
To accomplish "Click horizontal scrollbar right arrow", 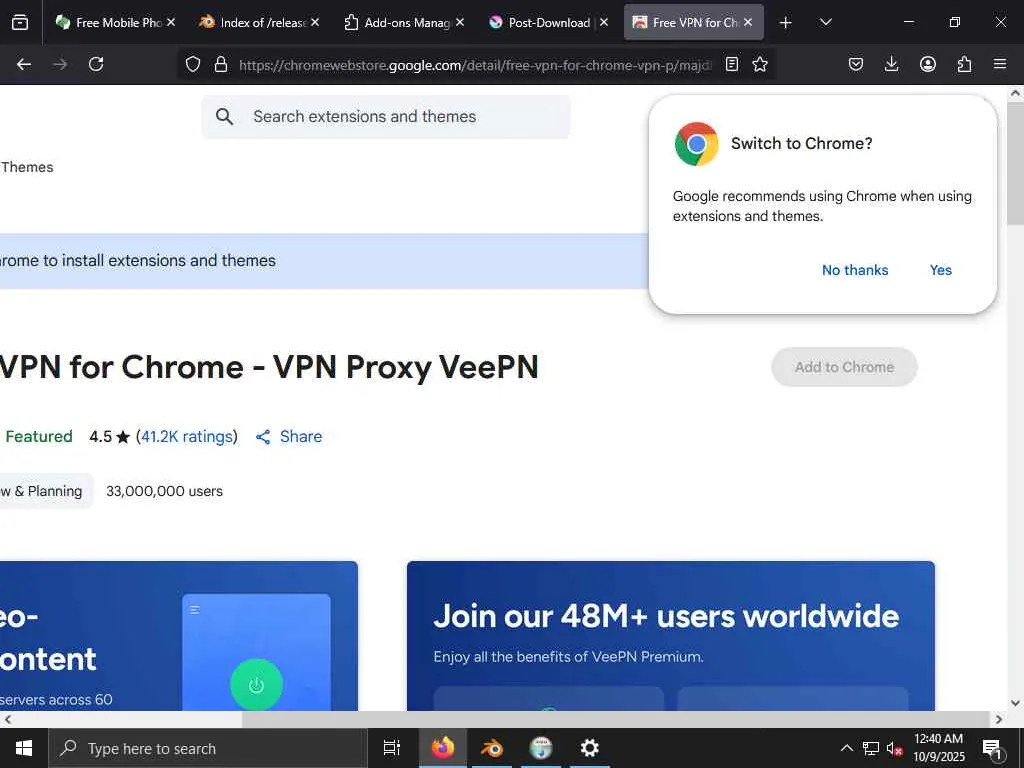I will [999, 719].
